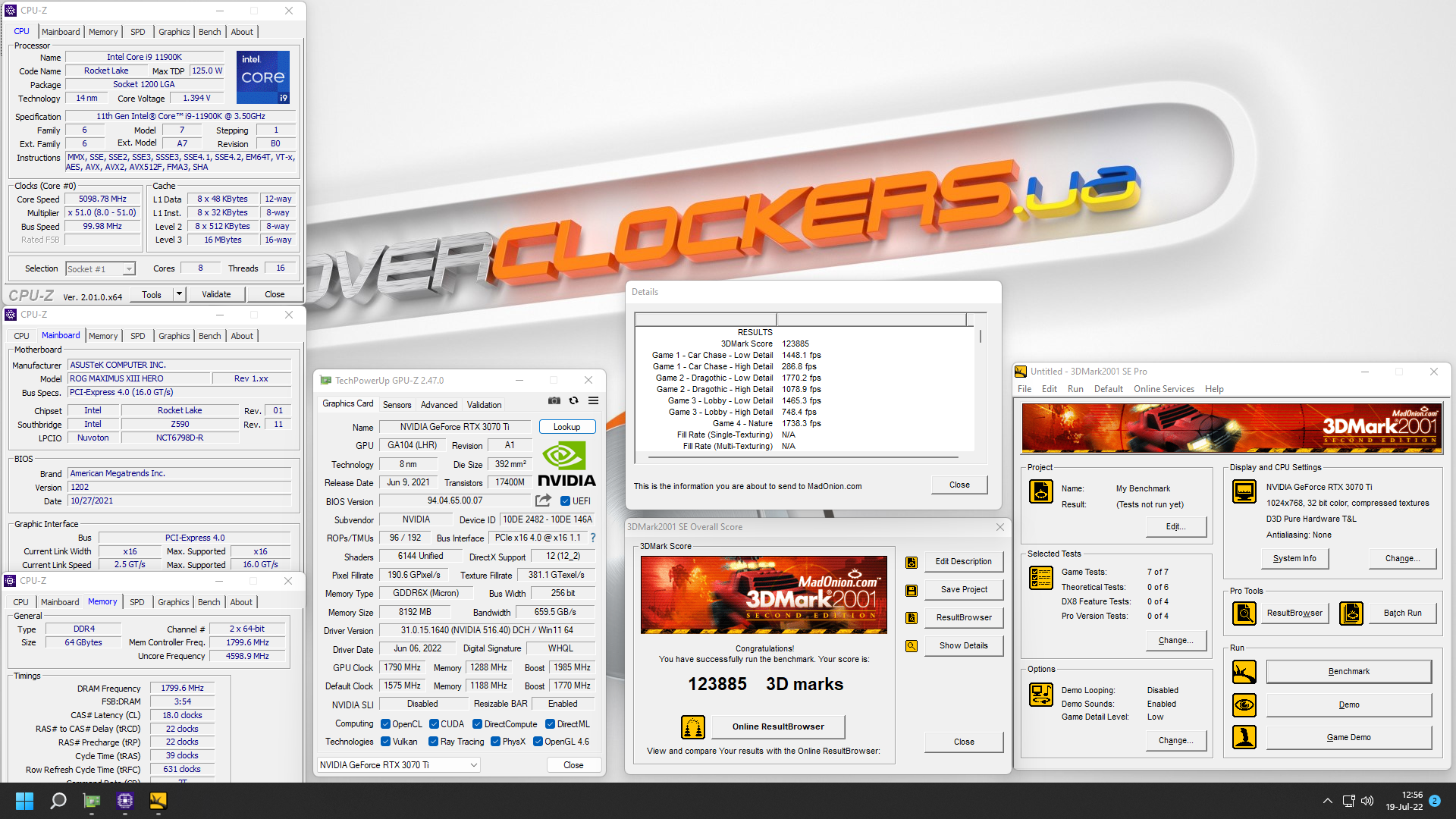Click the Online ResultBrowser button
This screenshot has width=1456, height=819.
pos(778,726)
